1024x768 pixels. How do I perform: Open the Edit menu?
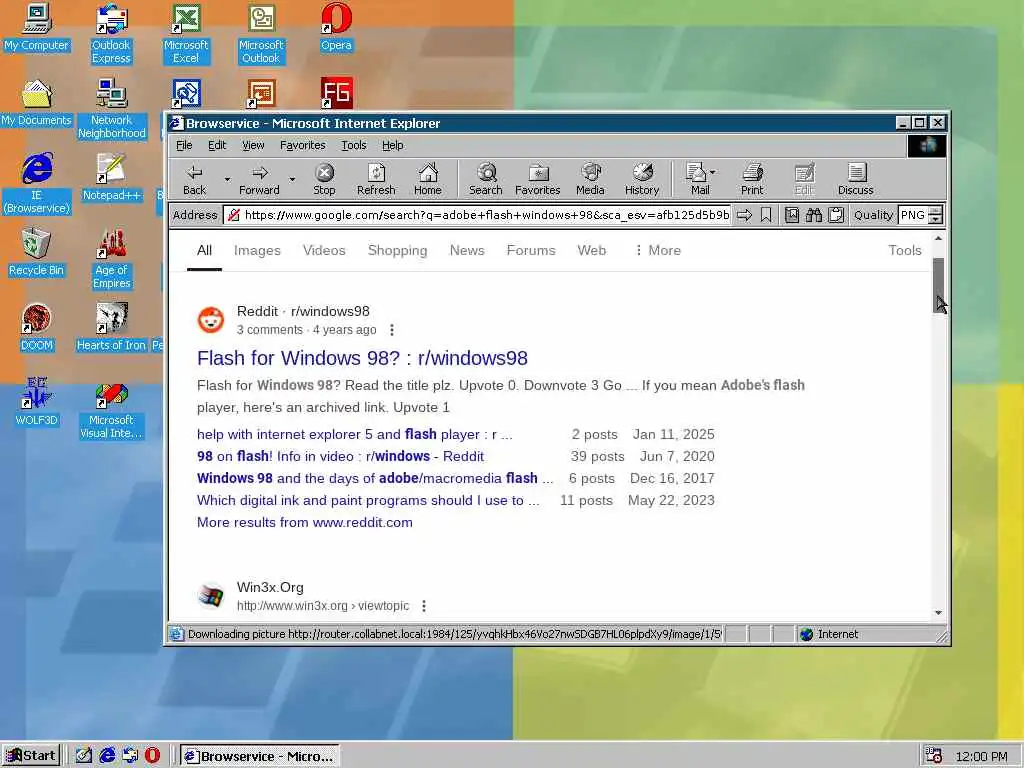tap(217, 145)
